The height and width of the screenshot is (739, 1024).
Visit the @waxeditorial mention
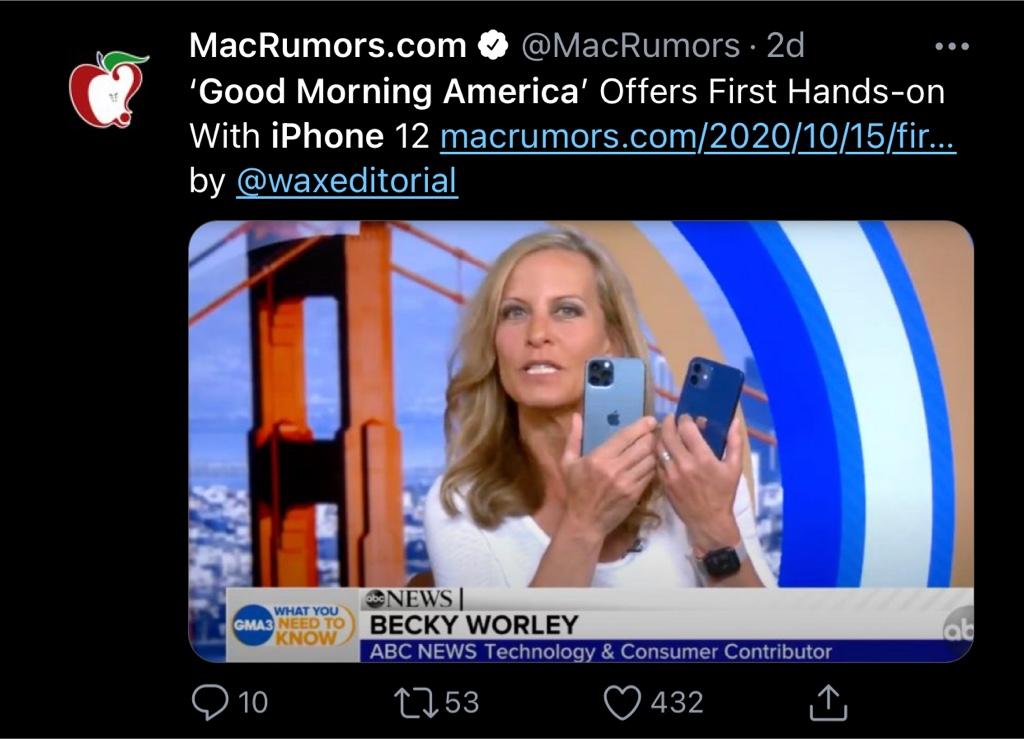(x=347, y=180)
